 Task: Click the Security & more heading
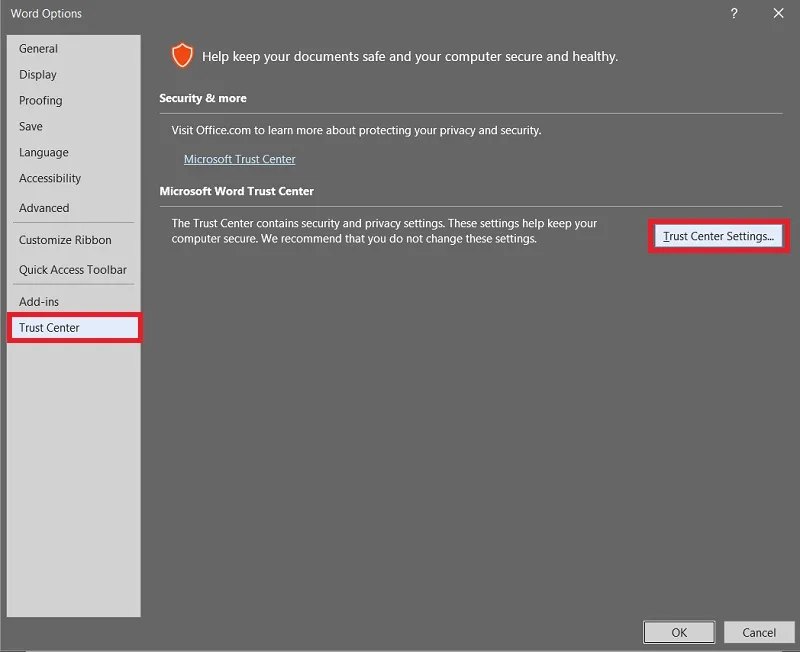pyautogui.click(x=203, y=98)
